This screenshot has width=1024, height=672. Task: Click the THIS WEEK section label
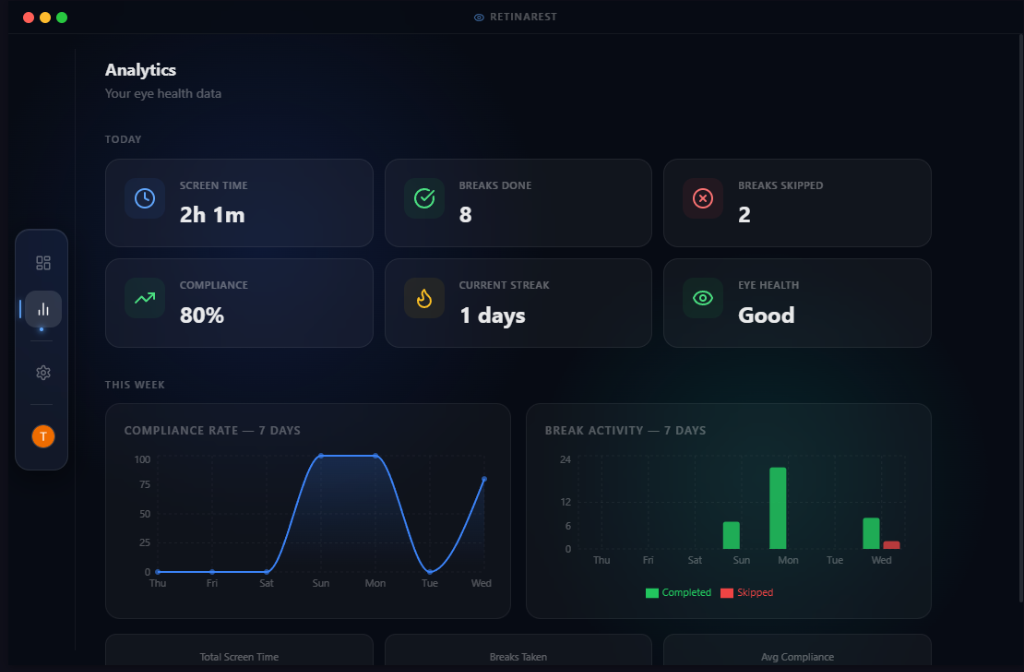click(135, 385)
